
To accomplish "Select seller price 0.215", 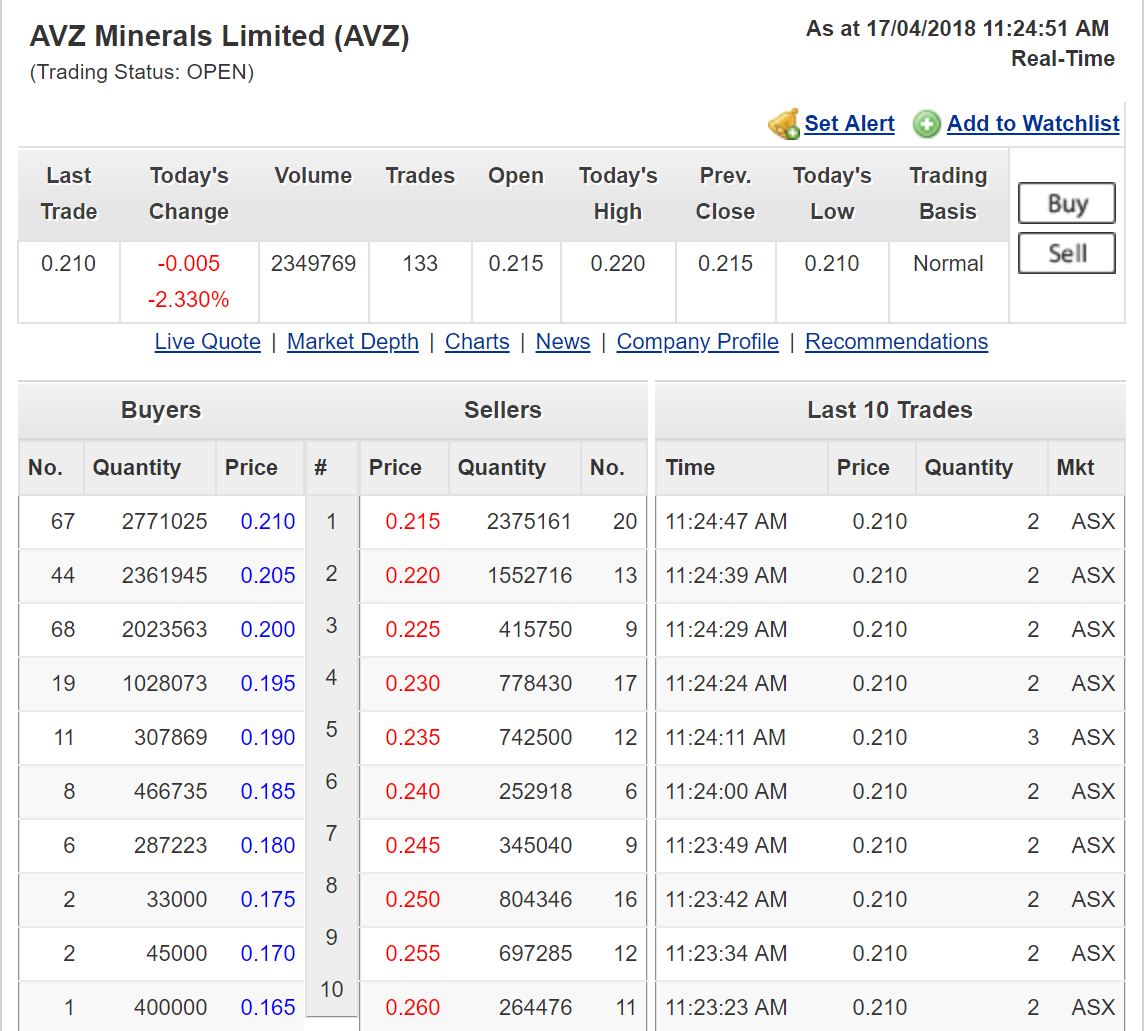I will point(413,522).
